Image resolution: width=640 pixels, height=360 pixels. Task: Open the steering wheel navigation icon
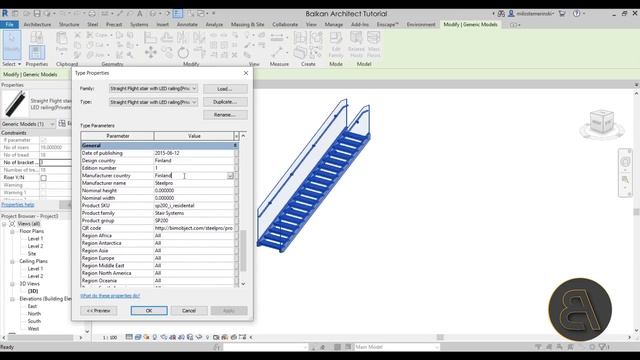(x=625, y=162)
